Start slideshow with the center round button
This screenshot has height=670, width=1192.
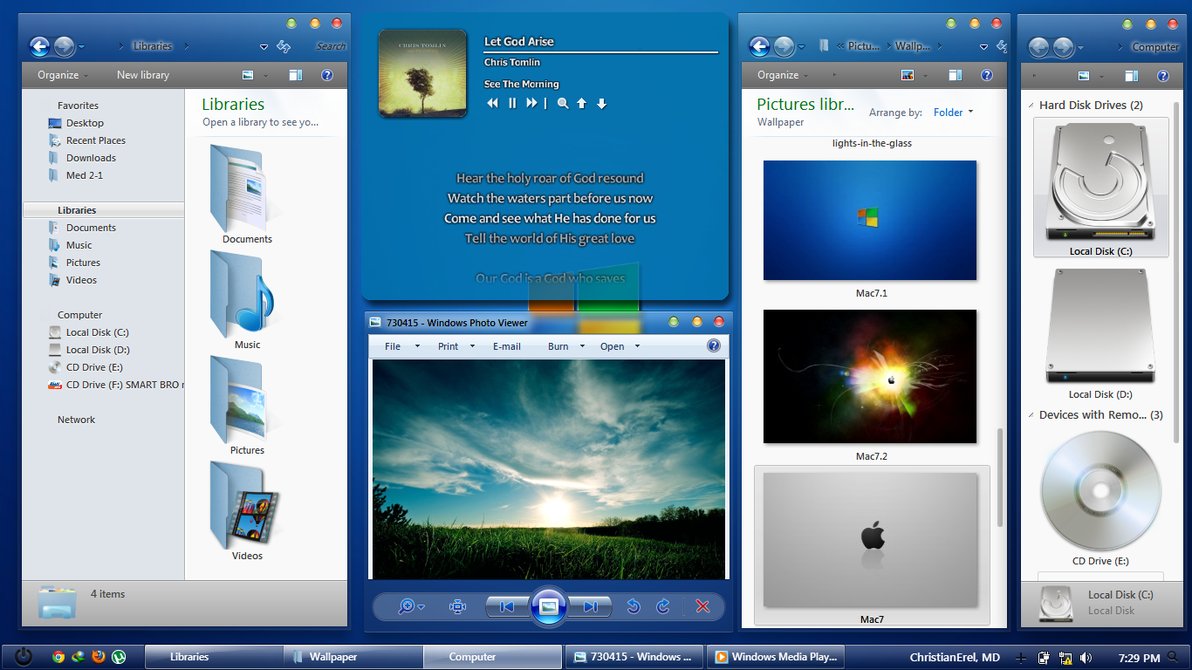549,606
